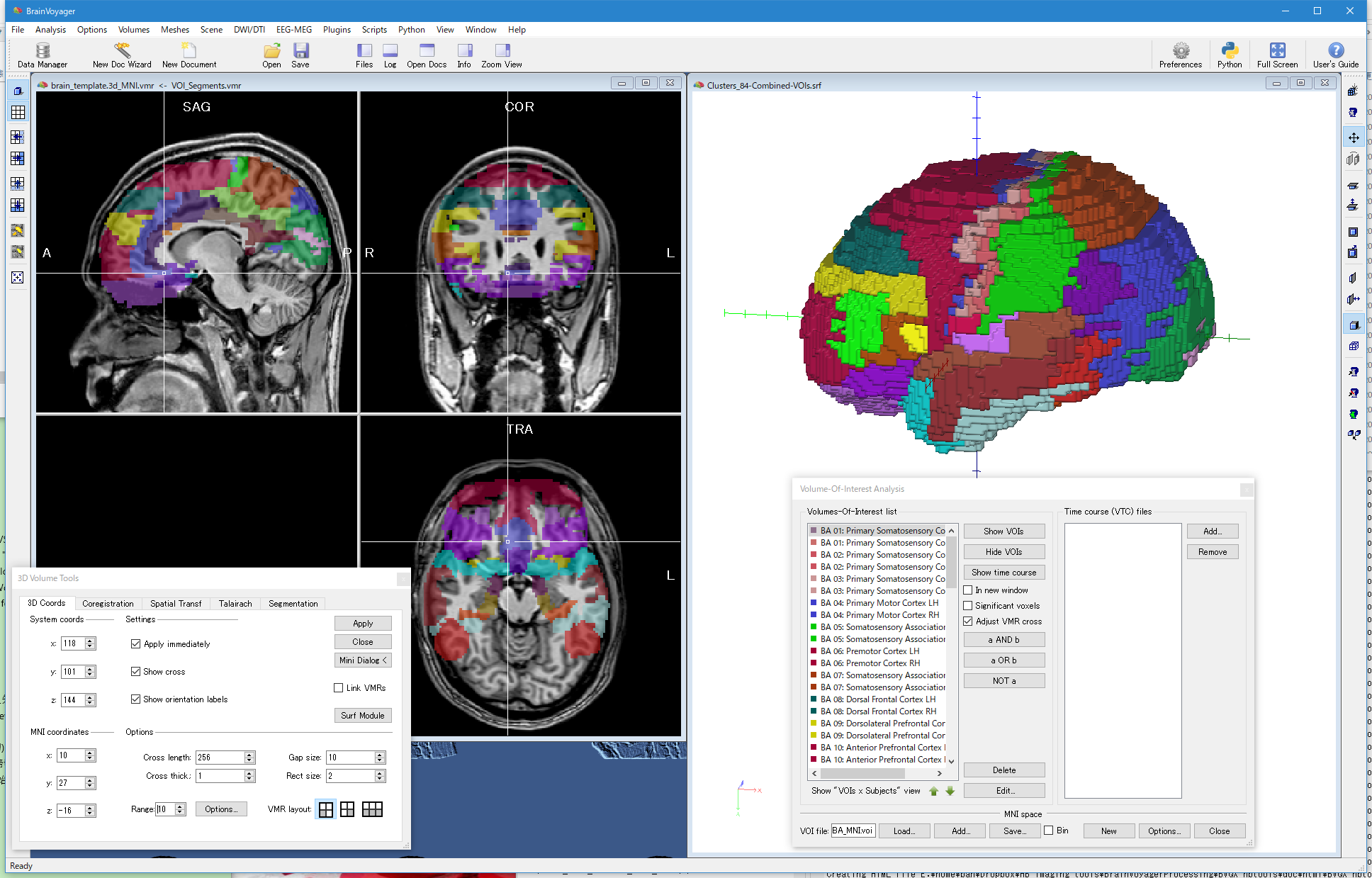1372x878 pixels.
Task: Click the Hide VOIs button
Action: point(1003,552)
